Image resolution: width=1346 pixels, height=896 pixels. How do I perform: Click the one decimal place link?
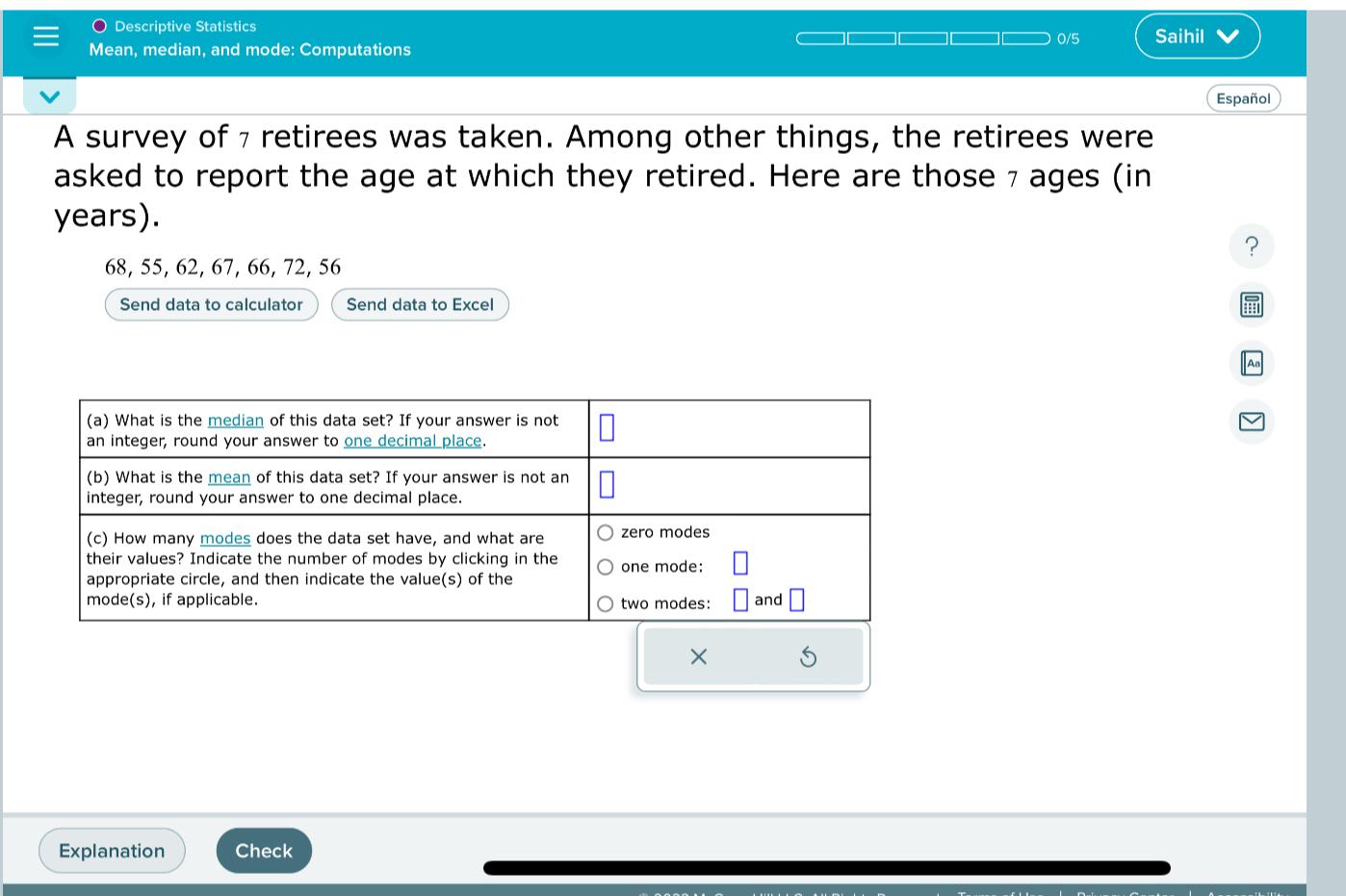coord(413,440)
